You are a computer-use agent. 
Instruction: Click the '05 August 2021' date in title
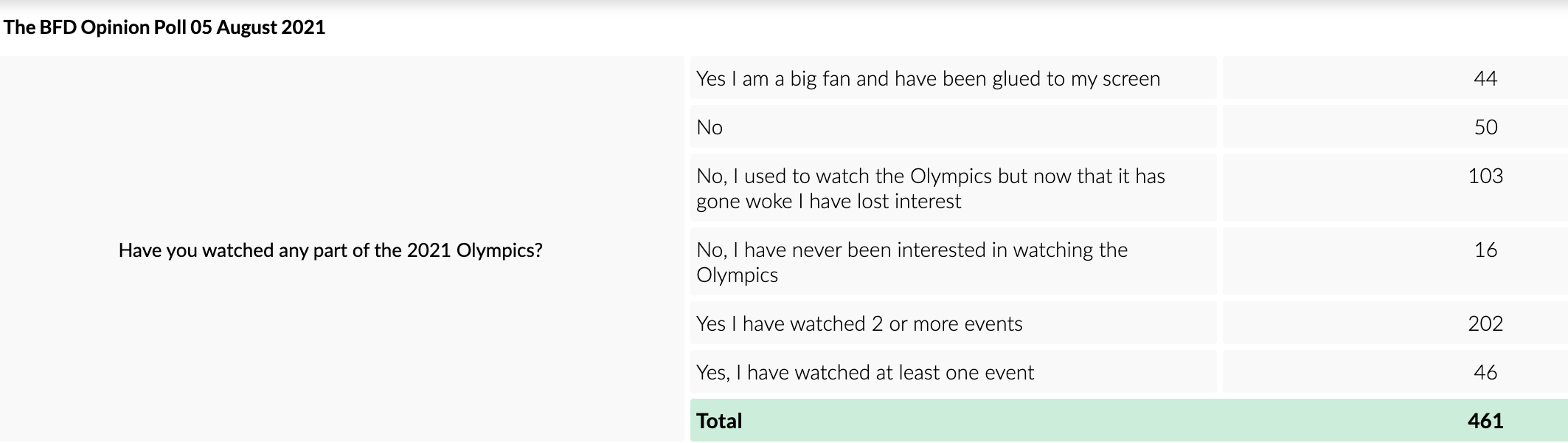point(257,27)
